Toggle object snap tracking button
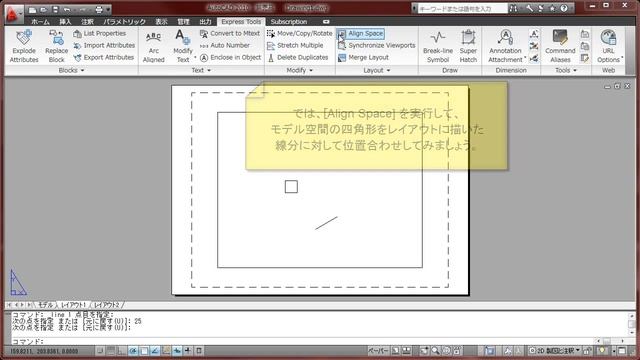This screenshot has height=360, width=640. pyautogui.click(x=155, y=351)
